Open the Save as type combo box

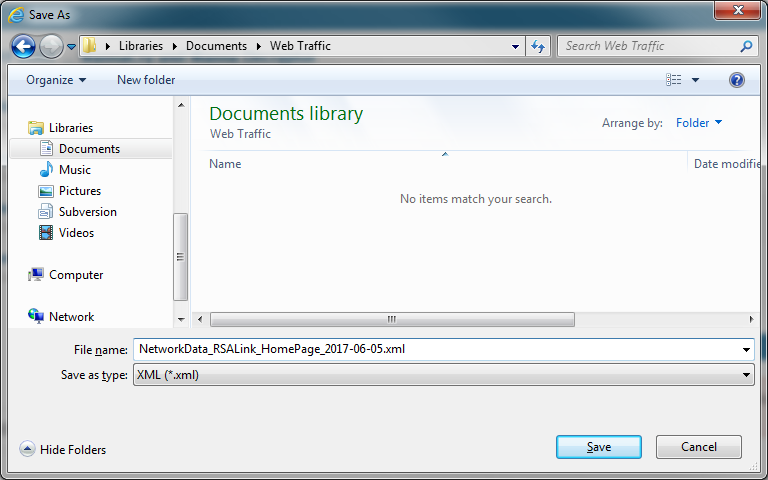tap(443, 375)
